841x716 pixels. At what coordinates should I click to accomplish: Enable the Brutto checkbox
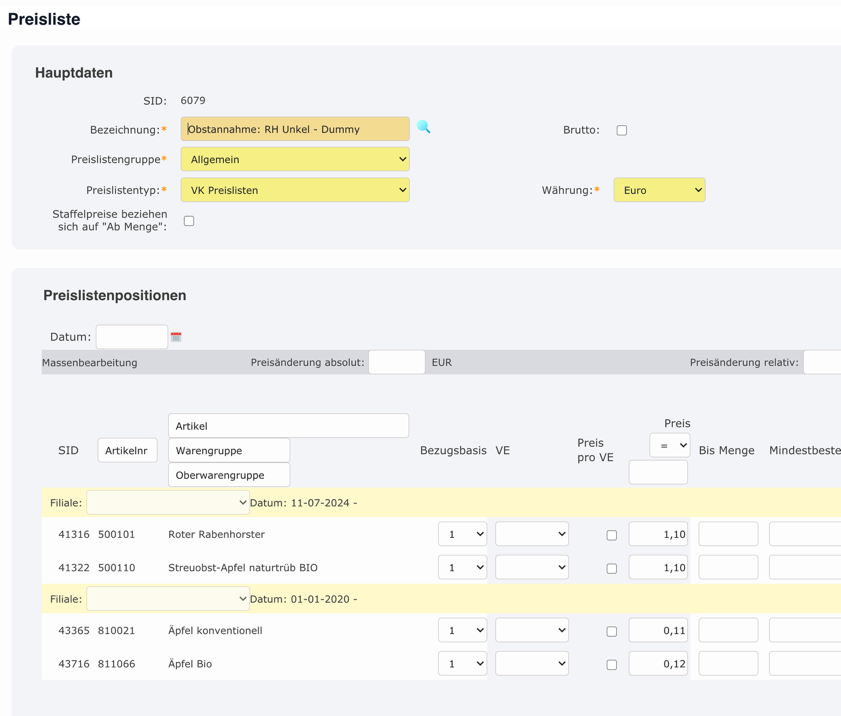621,129
